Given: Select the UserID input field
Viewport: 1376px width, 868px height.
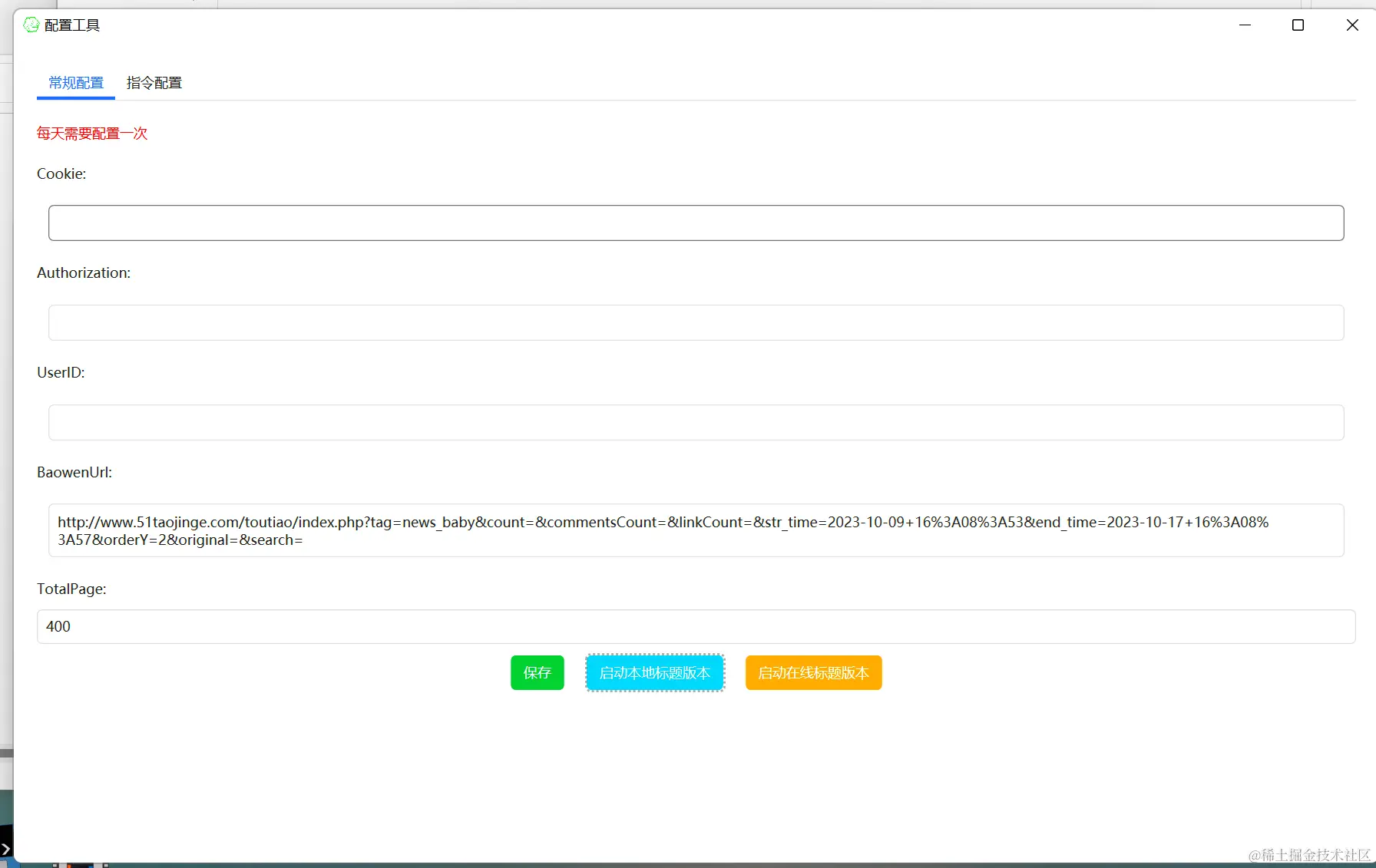Looking at the screenshot, I should 696,422.
